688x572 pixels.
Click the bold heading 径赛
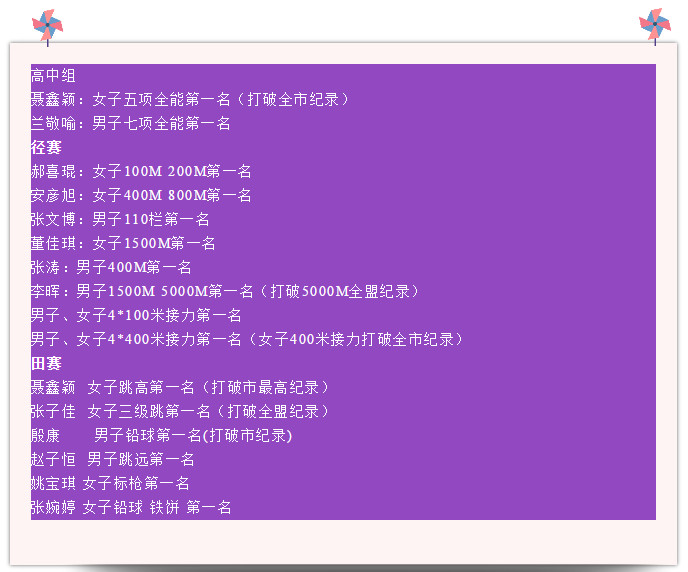point(46,147)
